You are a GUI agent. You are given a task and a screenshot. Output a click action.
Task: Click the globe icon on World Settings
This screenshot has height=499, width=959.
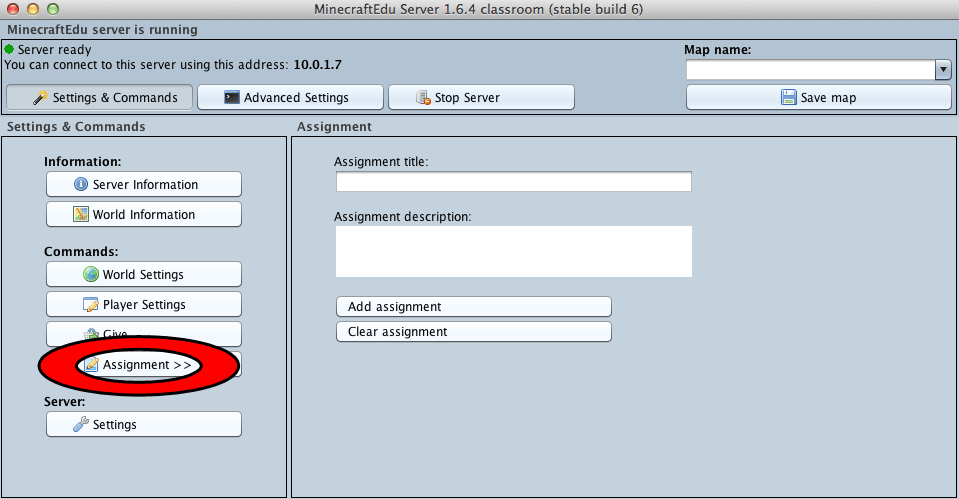[x=91, y=274]
